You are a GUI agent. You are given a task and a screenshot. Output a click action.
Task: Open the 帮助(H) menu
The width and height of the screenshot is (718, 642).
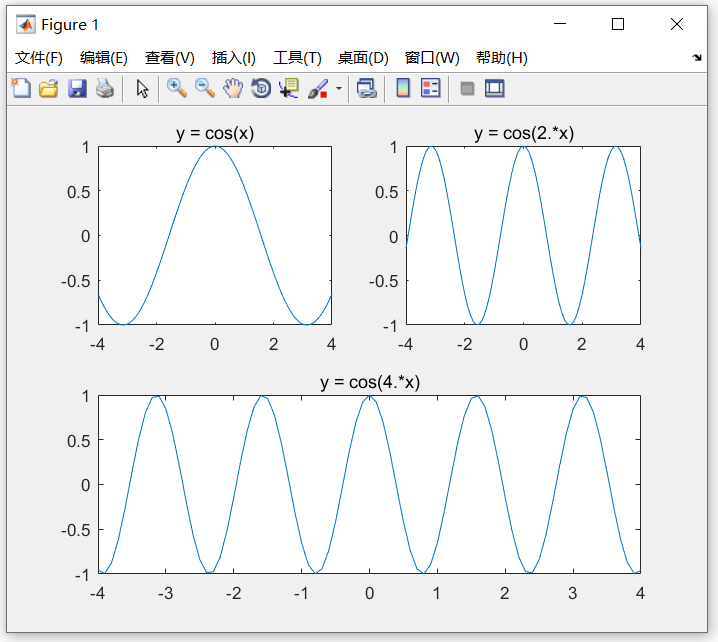[501, 58]
